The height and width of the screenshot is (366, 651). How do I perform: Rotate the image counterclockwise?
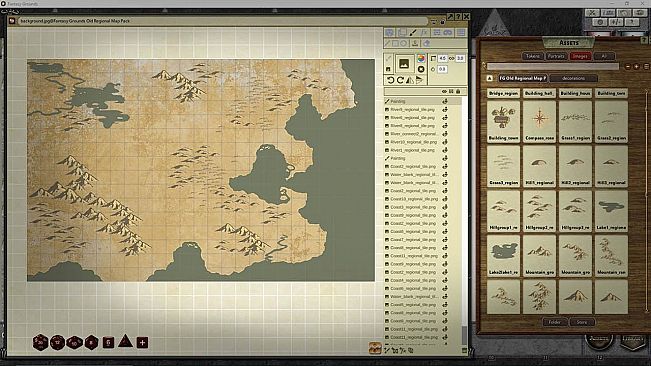(390, 80)
